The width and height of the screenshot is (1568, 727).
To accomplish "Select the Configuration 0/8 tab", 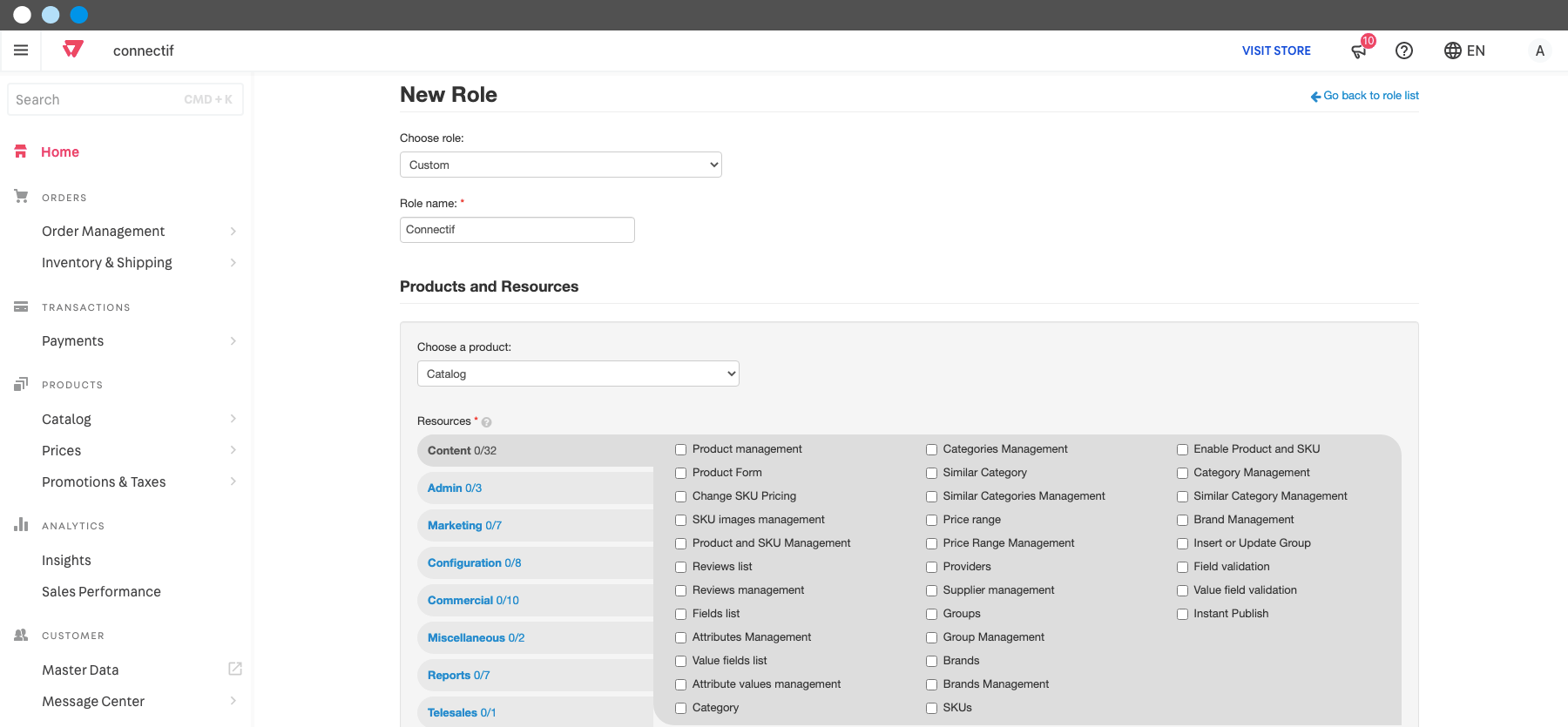I will point(474,562).
